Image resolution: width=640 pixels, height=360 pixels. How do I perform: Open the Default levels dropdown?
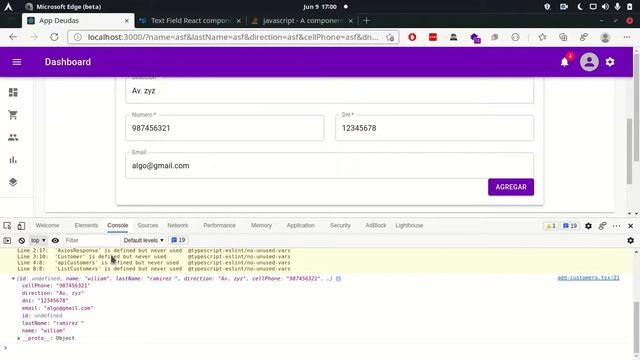tap(143, 240)
